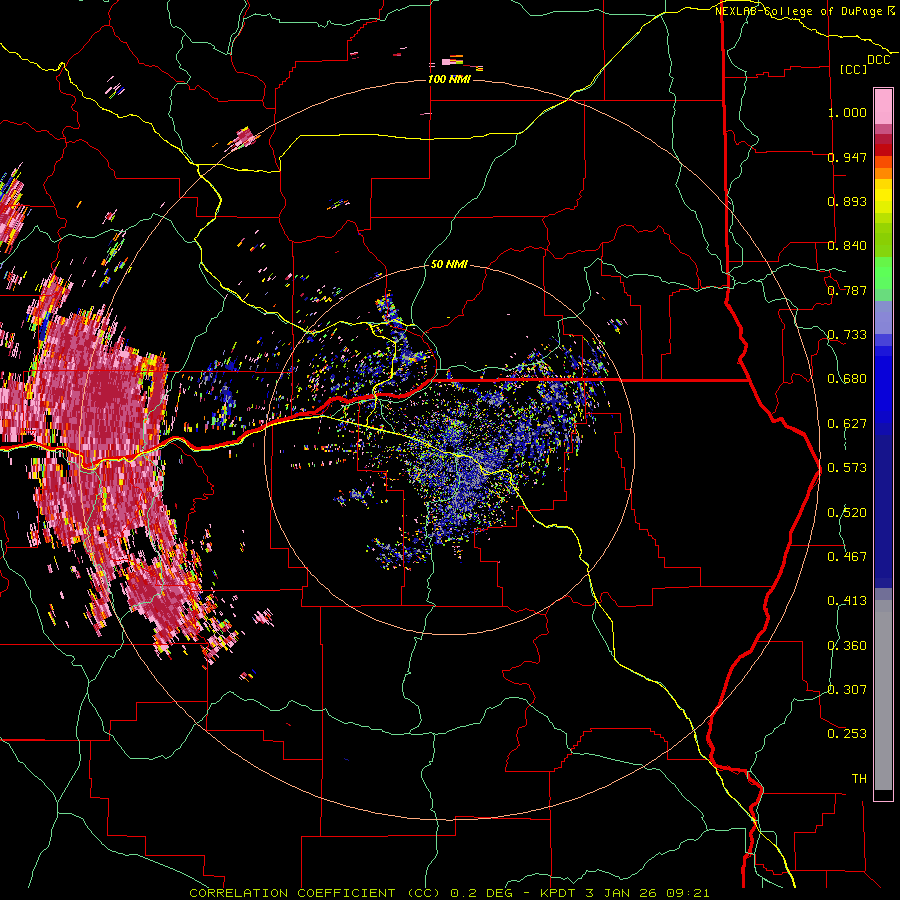Click the NEXLAB-College of DuPage credit text
900x900 pixels.
tap(805, 11)
